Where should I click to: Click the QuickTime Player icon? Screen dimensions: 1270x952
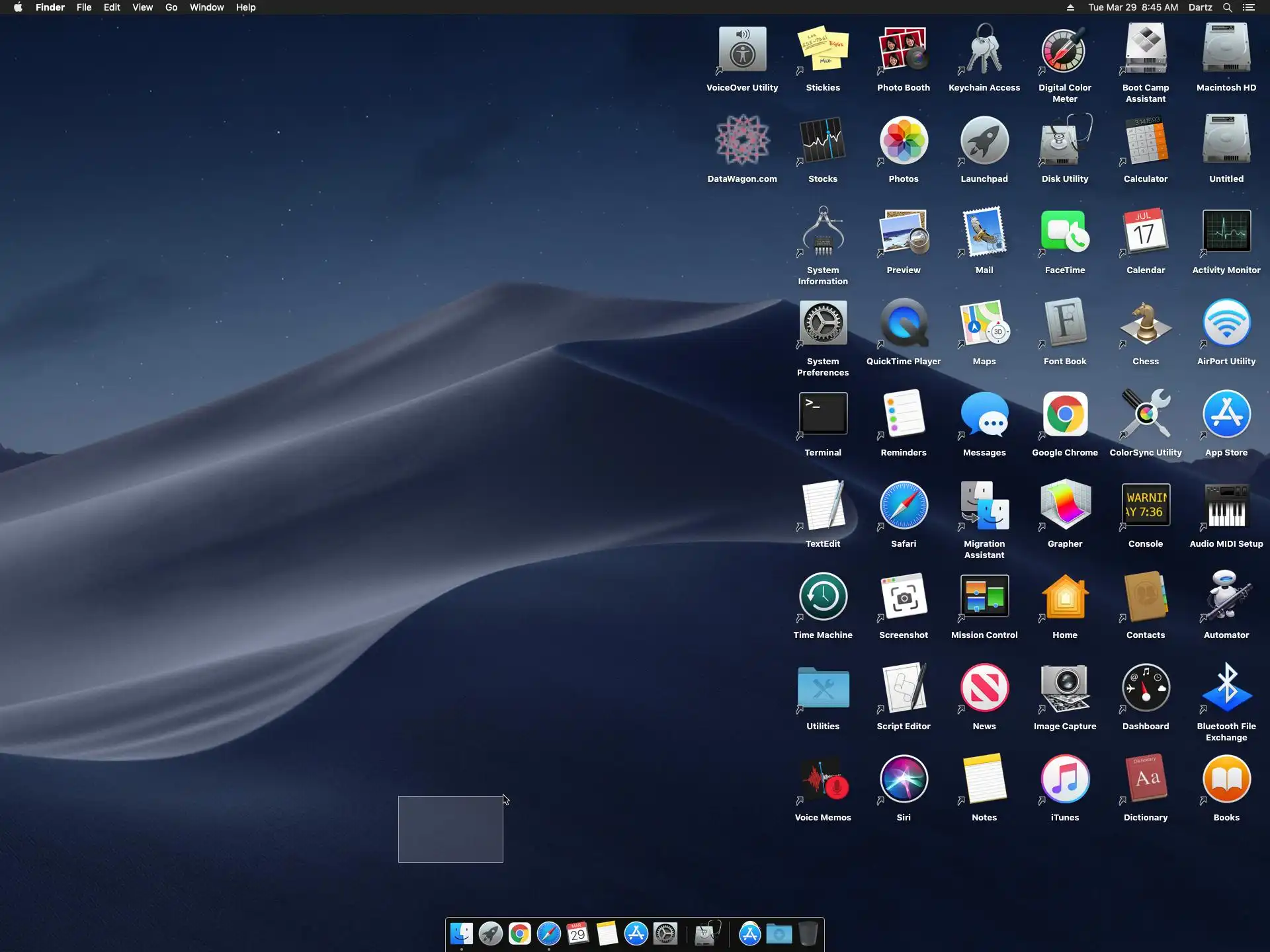tap(903, 323)
